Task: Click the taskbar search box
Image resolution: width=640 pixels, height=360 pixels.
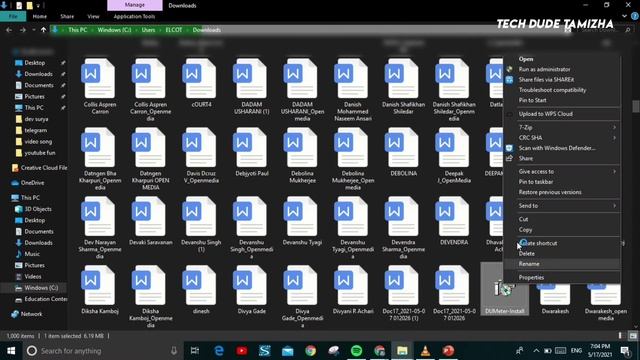Action: pyautogui.click(x=102, y=351)
